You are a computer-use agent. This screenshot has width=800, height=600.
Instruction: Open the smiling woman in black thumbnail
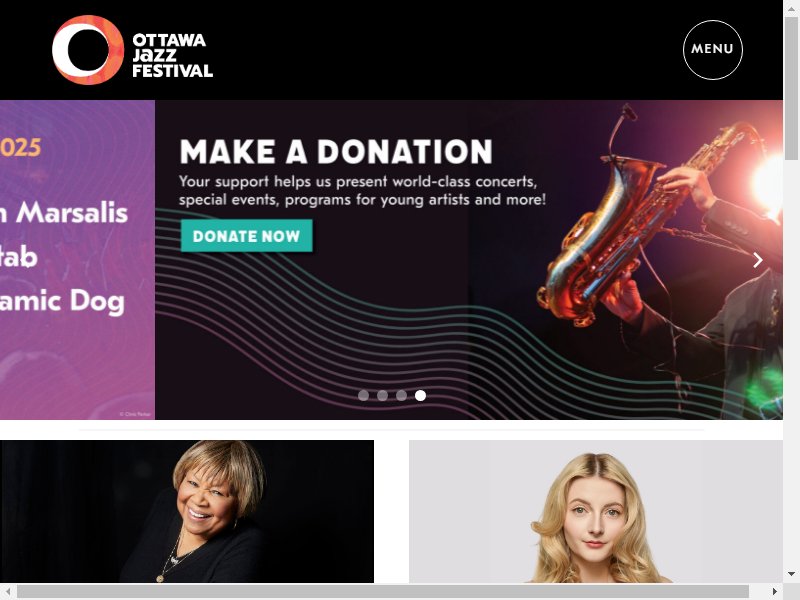[x=187, y=511]
